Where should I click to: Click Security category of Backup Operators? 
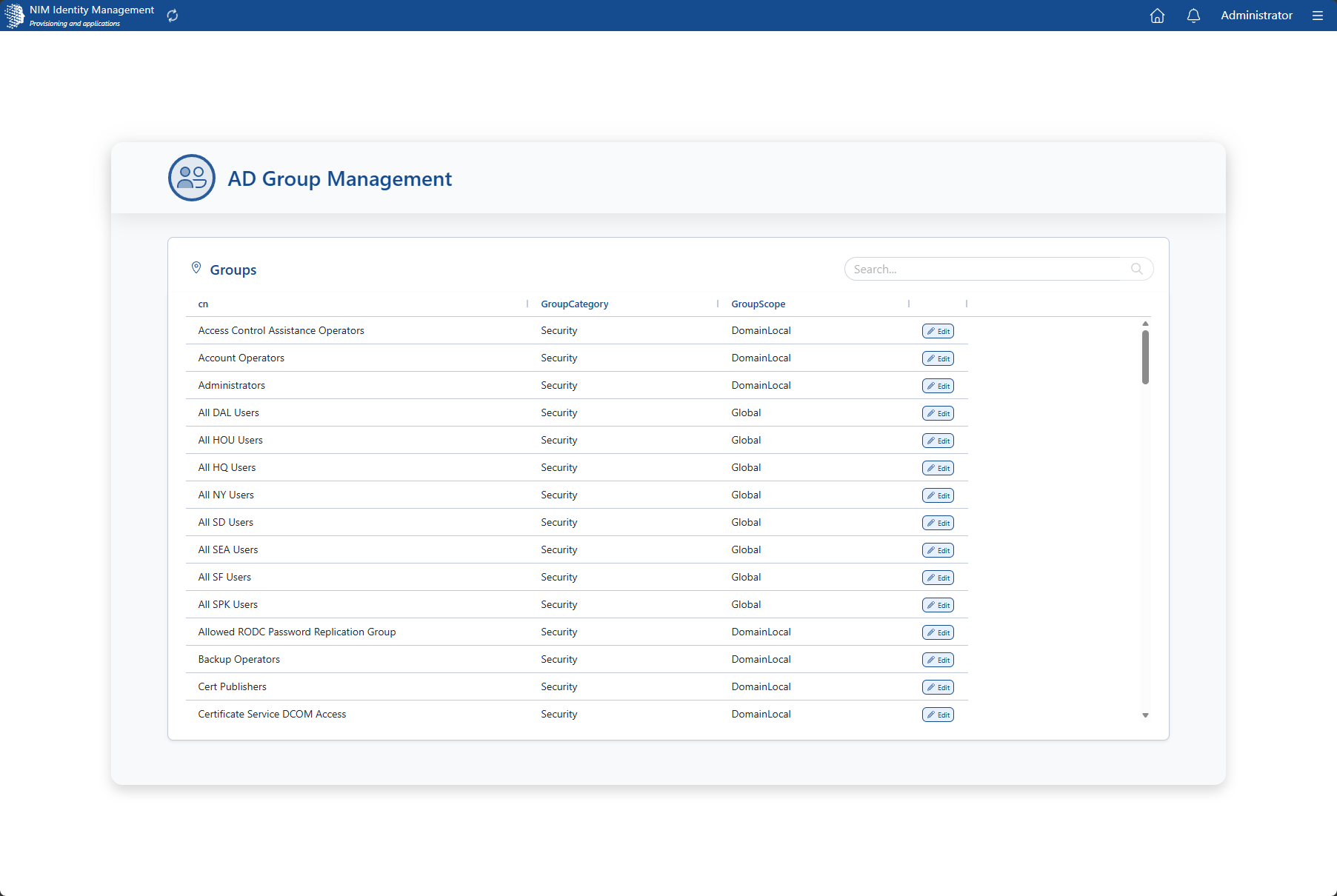pos(559,659)
